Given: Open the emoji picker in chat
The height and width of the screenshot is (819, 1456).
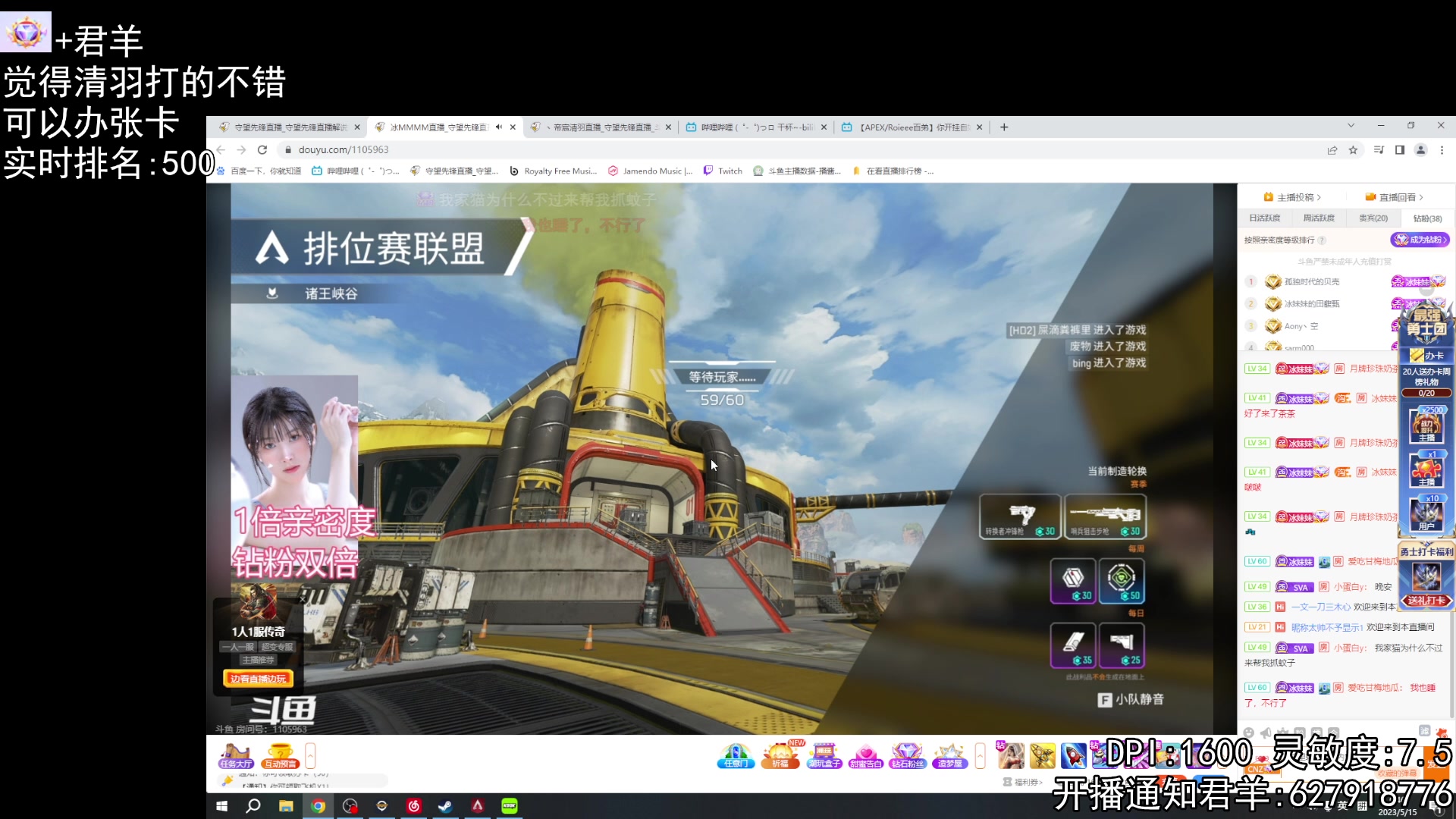Looking at the screenshot, I should click(1248, 733).
